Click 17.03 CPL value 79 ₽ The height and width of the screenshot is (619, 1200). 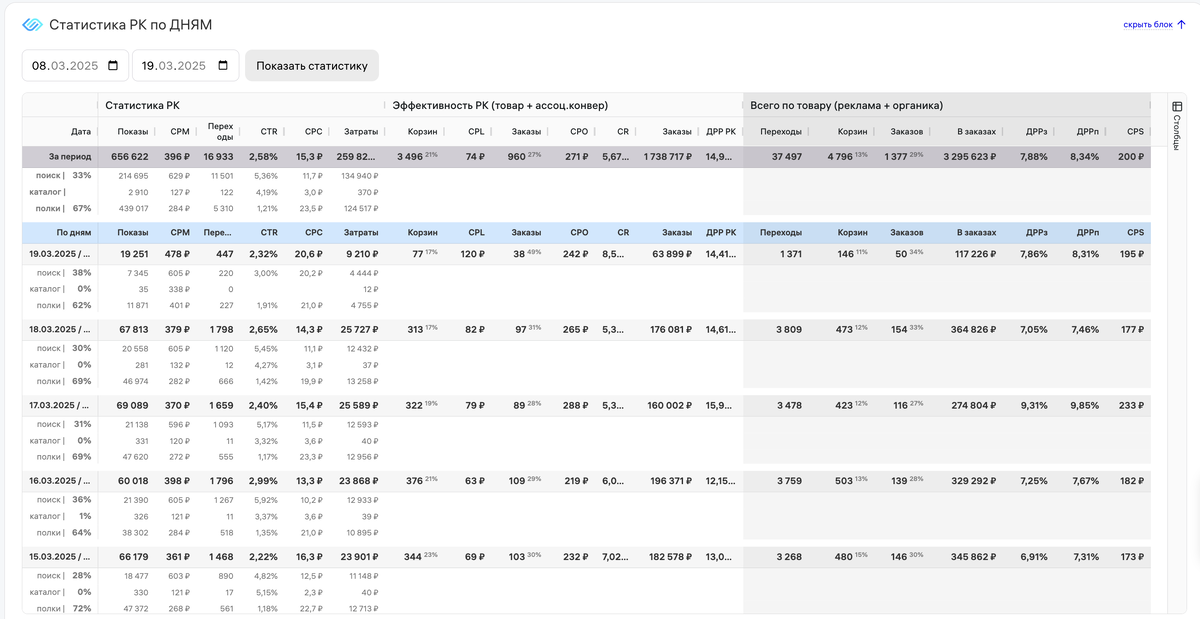[474, 405]
